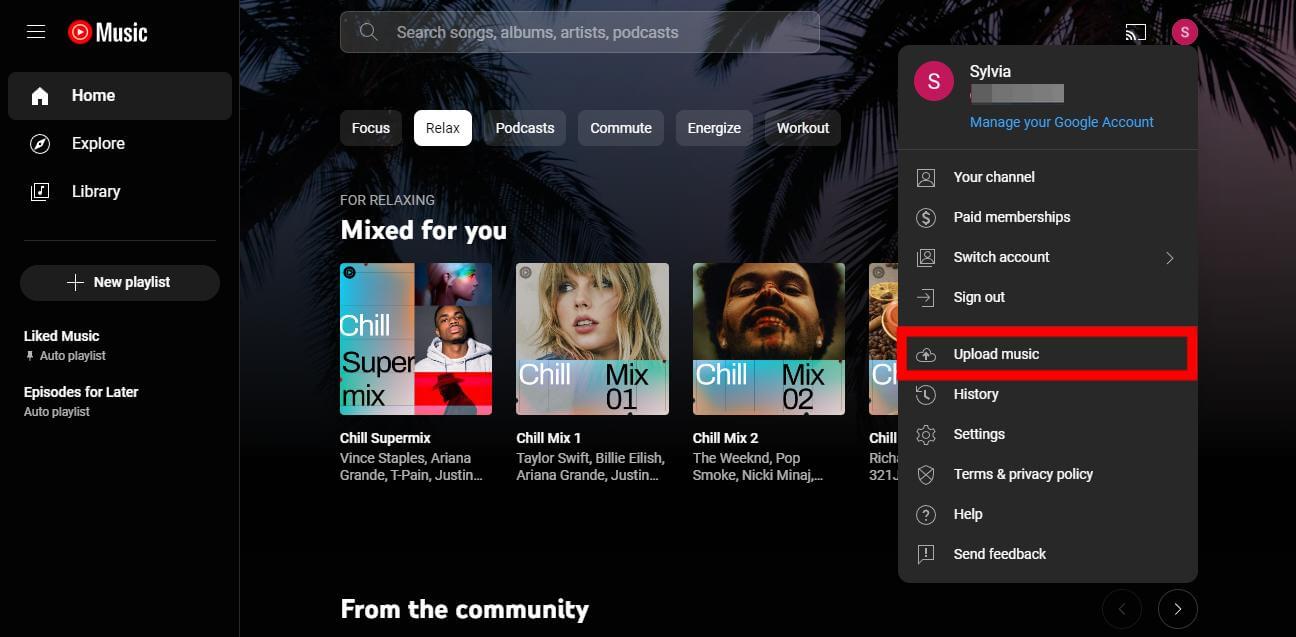The height and width of the screenshot is (637, 1296).
Task: Click the Chill Mix 2 title text
Action: [725, 438]
